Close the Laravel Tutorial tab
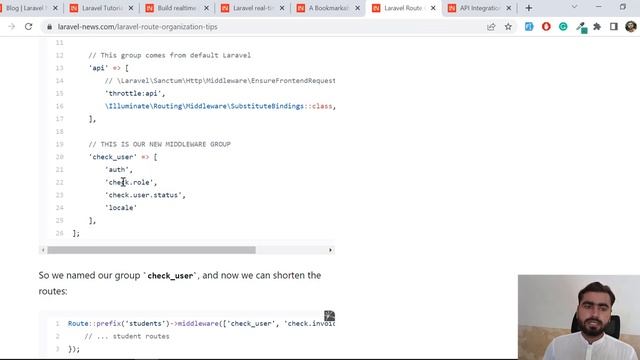The width and height of the screenshot is (640, 360). point(131,8)
